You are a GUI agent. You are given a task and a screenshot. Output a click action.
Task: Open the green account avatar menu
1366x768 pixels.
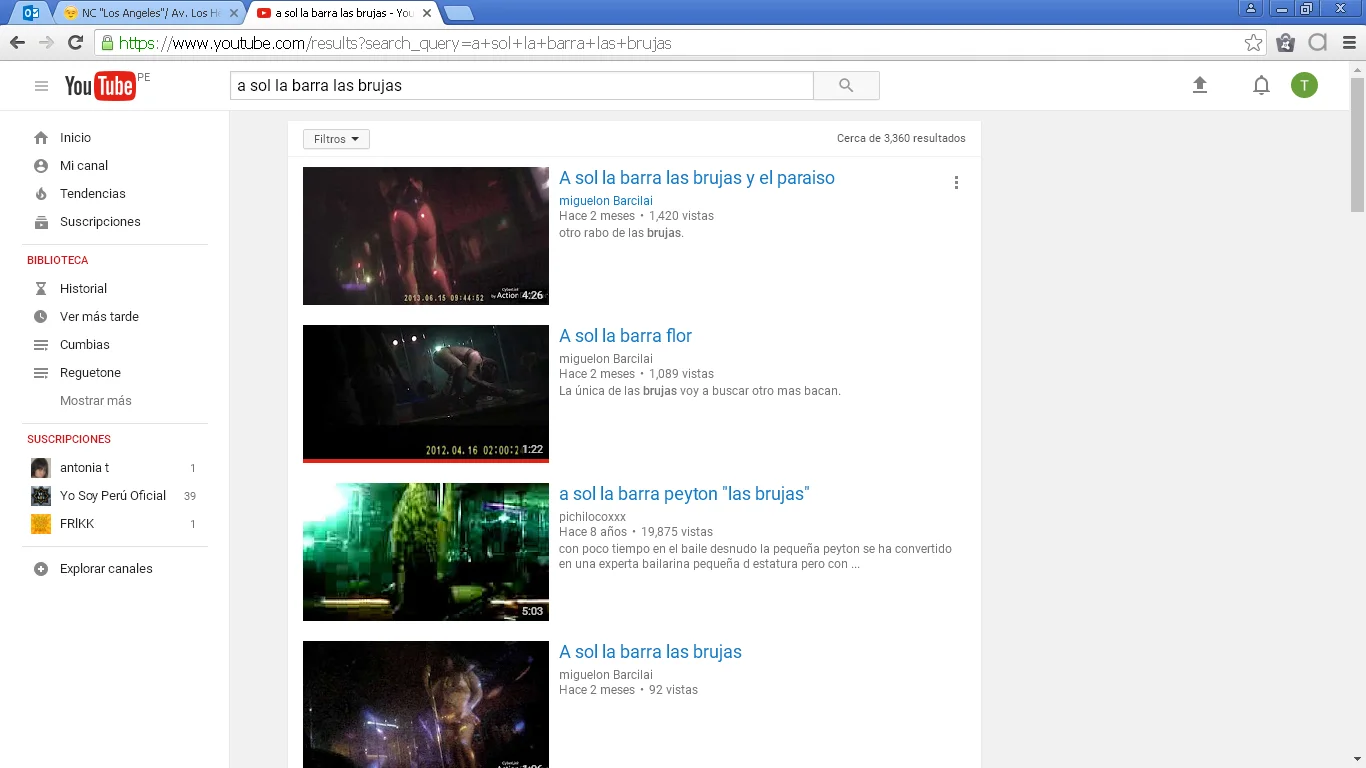pos(1304,86)
